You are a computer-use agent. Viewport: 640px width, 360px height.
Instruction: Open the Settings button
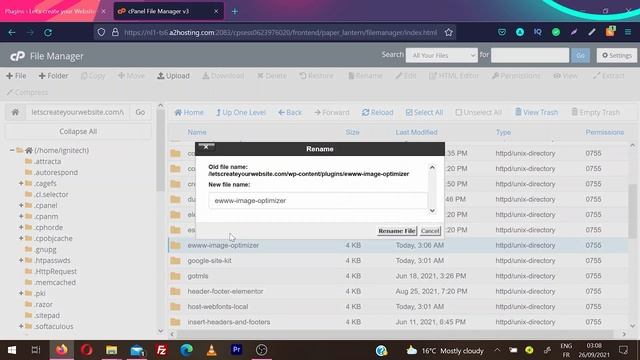617,55
